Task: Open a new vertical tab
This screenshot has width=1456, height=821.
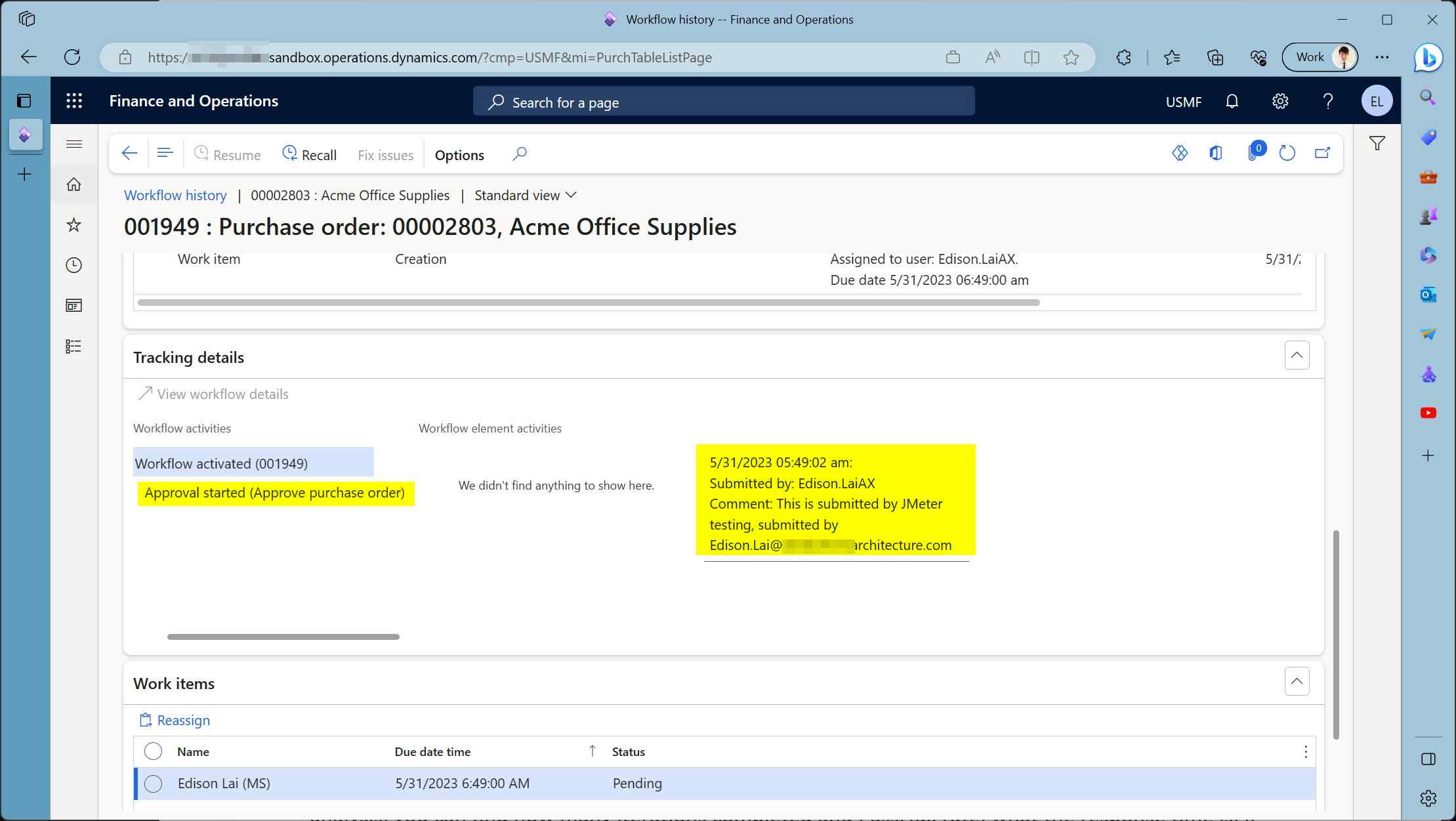Action: tap(24, 175)
